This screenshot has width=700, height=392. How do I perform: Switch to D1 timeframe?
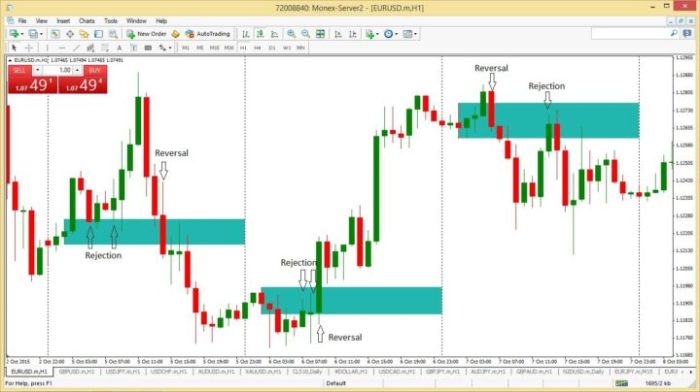click(272, 48)
